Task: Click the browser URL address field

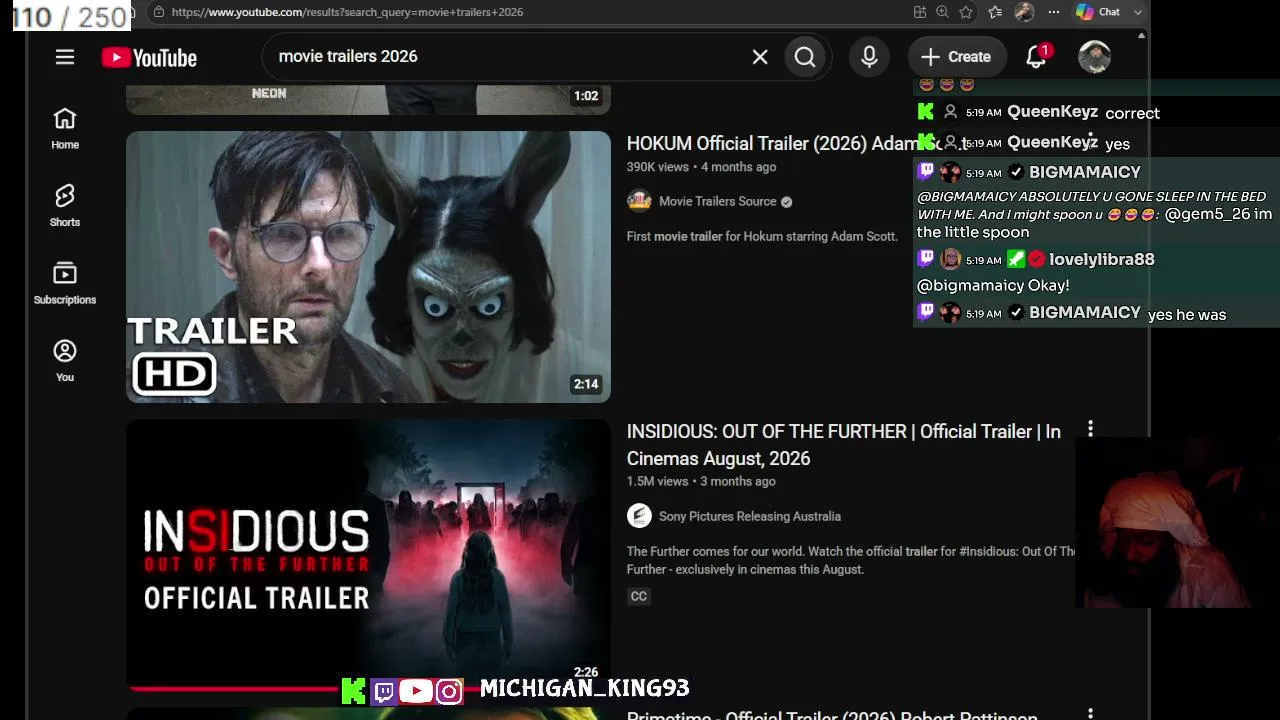Action: (347, 12)
